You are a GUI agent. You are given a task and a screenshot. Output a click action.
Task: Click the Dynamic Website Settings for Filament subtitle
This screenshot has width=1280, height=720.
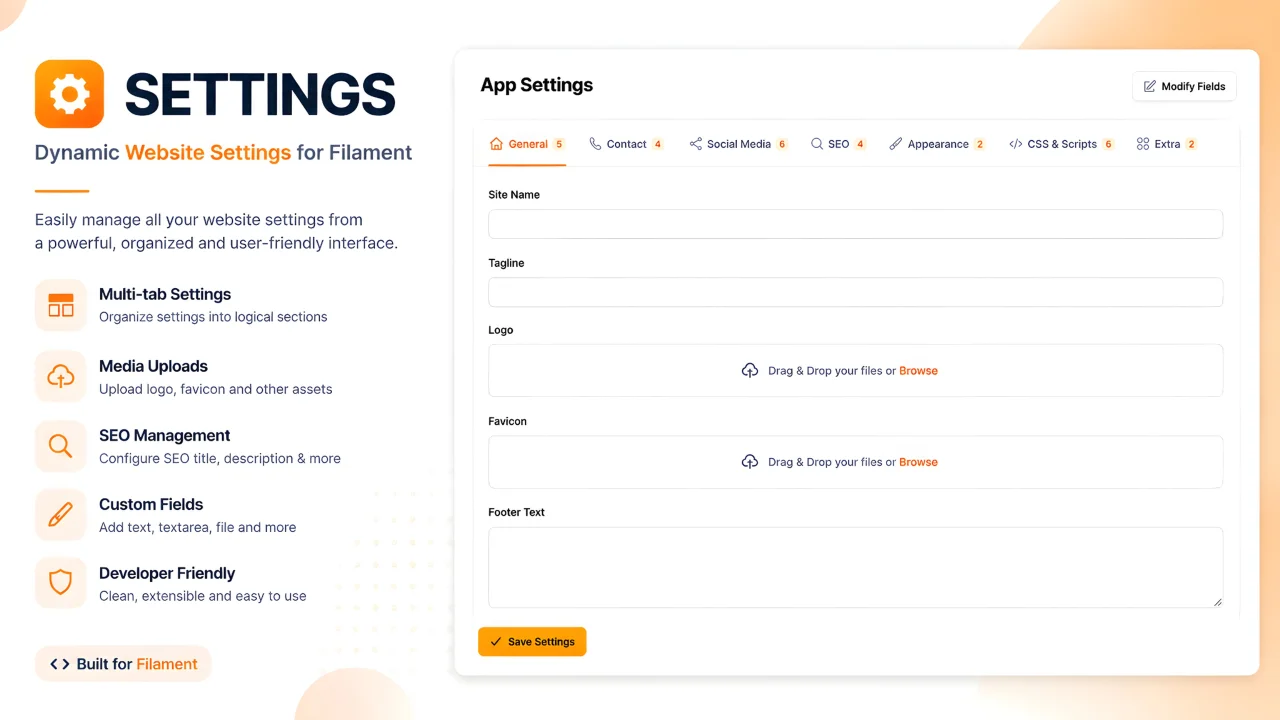point(223,153)
